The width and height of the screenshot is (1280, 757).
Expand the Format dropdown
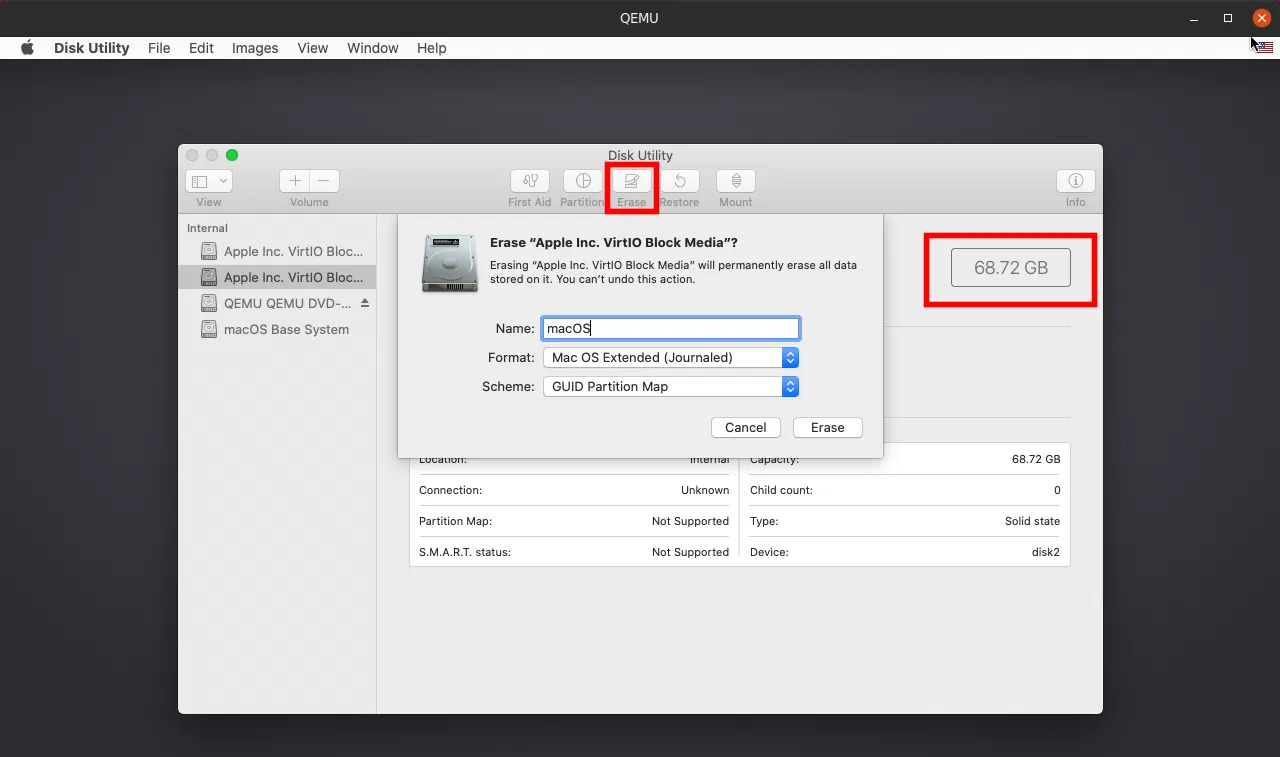coord(670,357)
